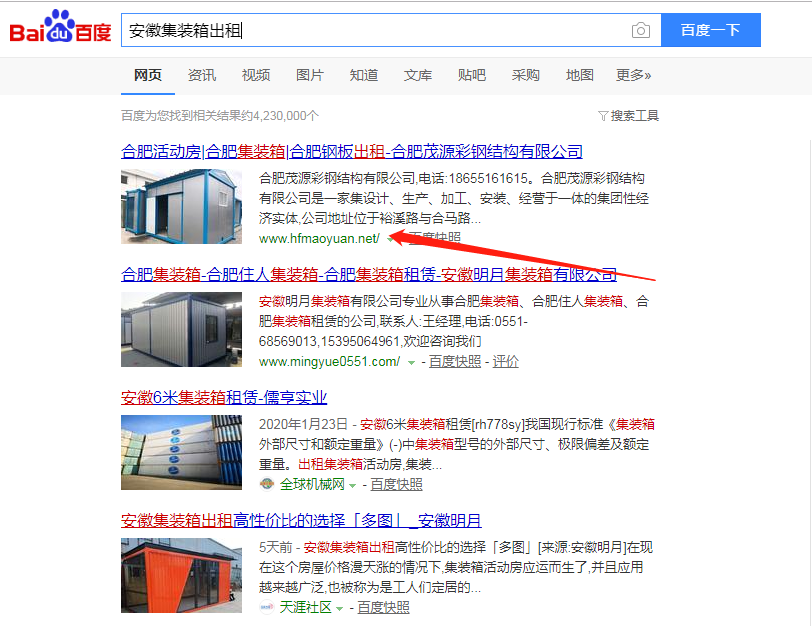Open the 地图 tab

point(579,75)
